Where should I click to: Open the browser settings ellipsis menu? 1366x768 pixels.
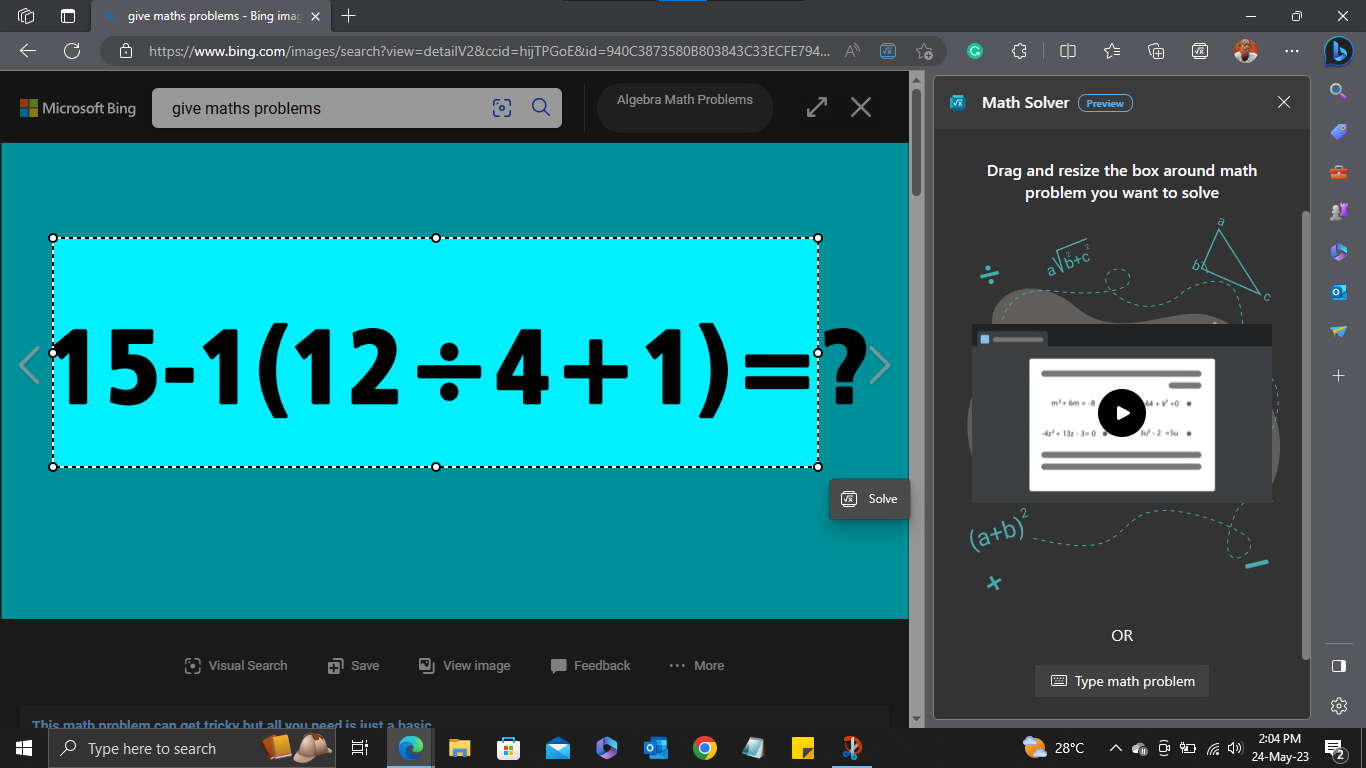1292,51
